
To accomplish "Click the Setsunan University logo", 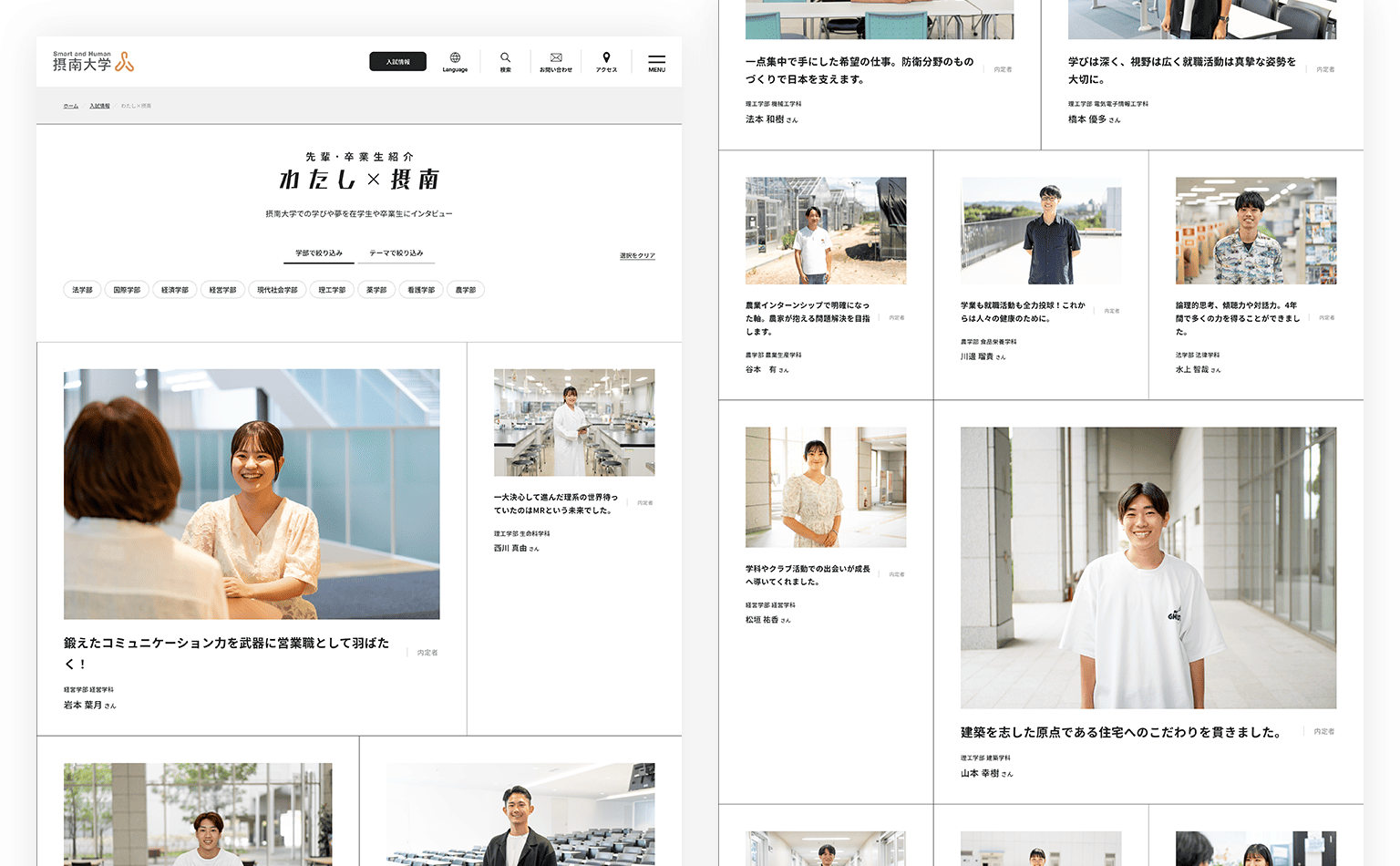I will (x=93, y=62).
